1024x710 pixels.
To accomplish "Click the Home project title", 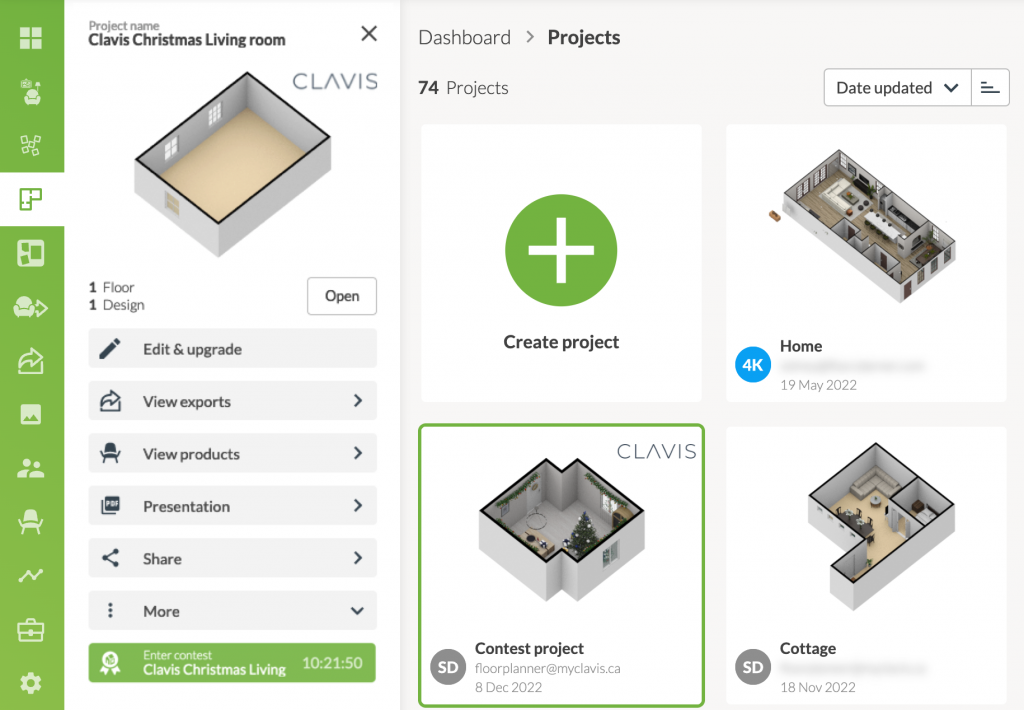I will click(801, 346).
